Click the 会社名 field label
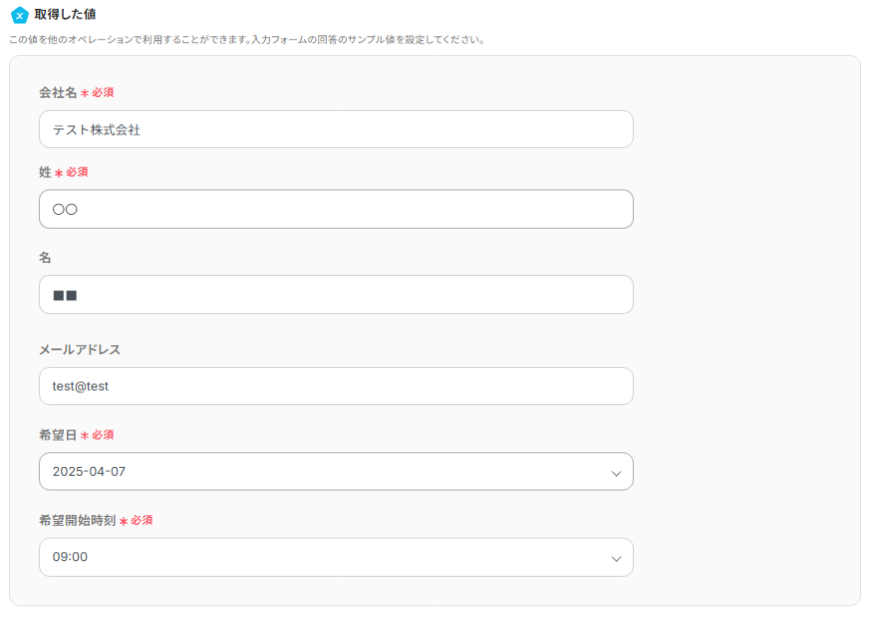Viewport: 871px width, 620px height. [58, 92]
